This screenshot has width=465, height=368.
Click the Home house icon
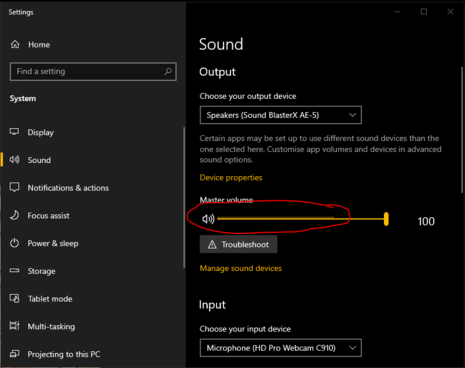pos(15,44)
